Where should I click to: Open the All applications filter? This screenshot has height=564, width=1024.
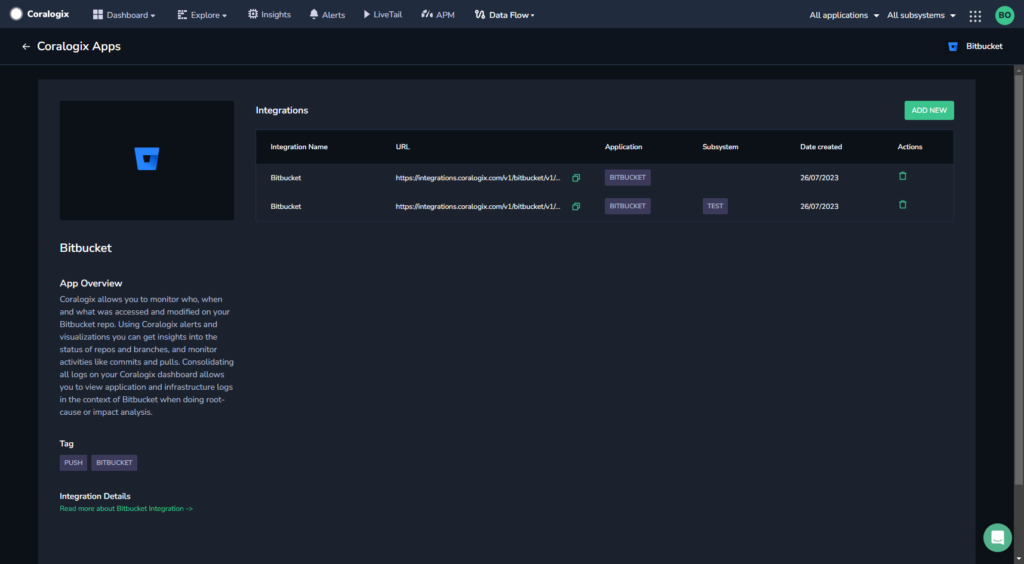tap(844, 15)
